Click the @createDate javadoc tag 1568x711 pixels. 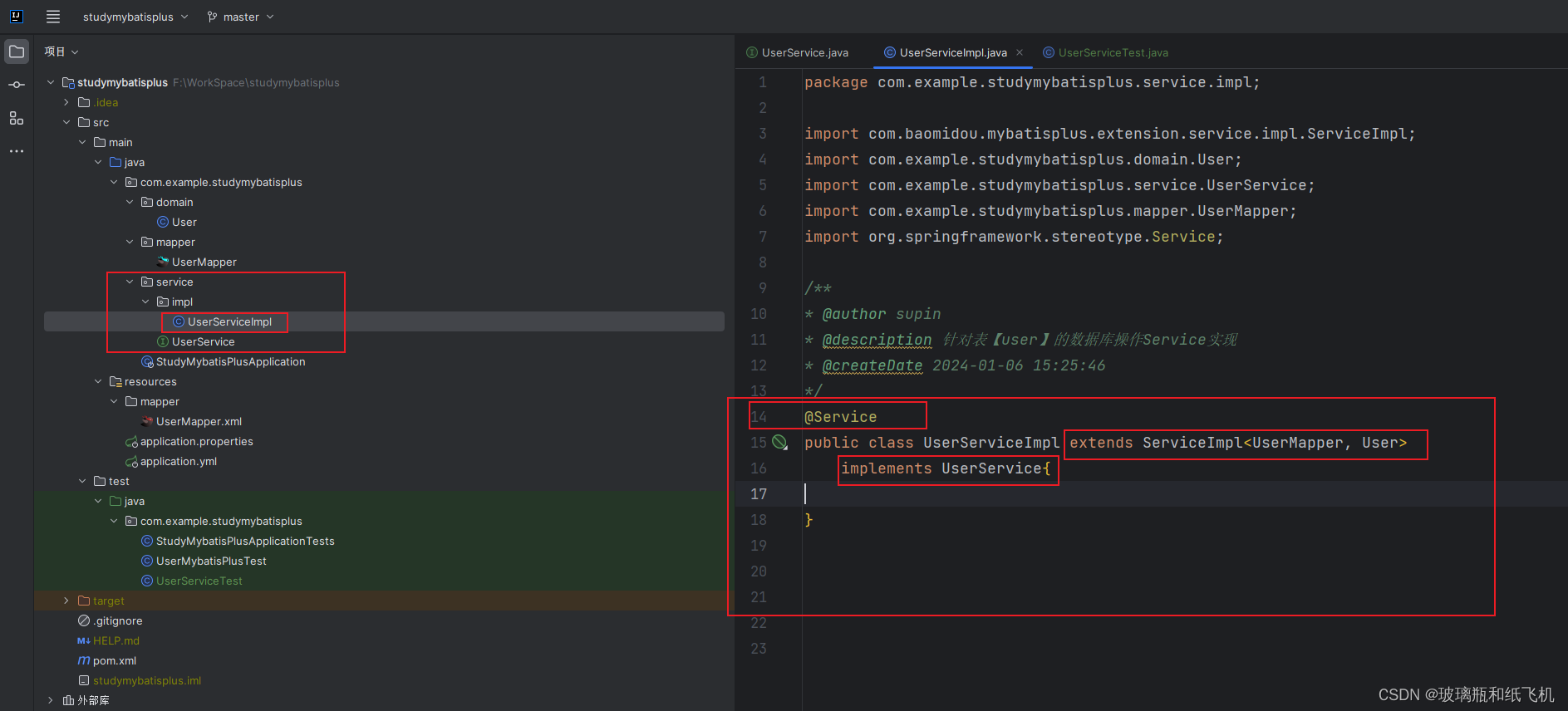[x=872, y=365]
